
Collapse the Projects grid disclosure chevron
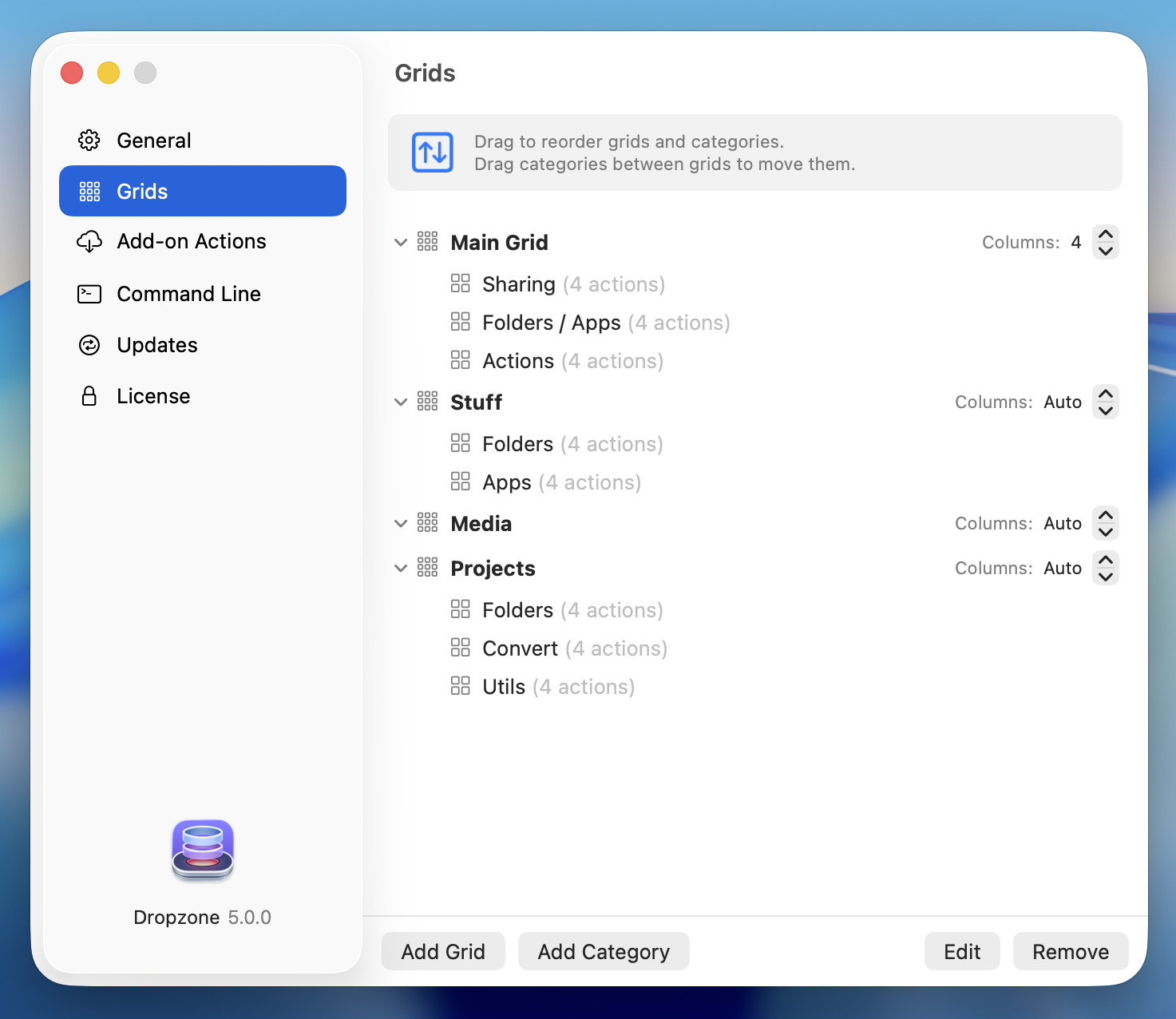coord(401,568)
